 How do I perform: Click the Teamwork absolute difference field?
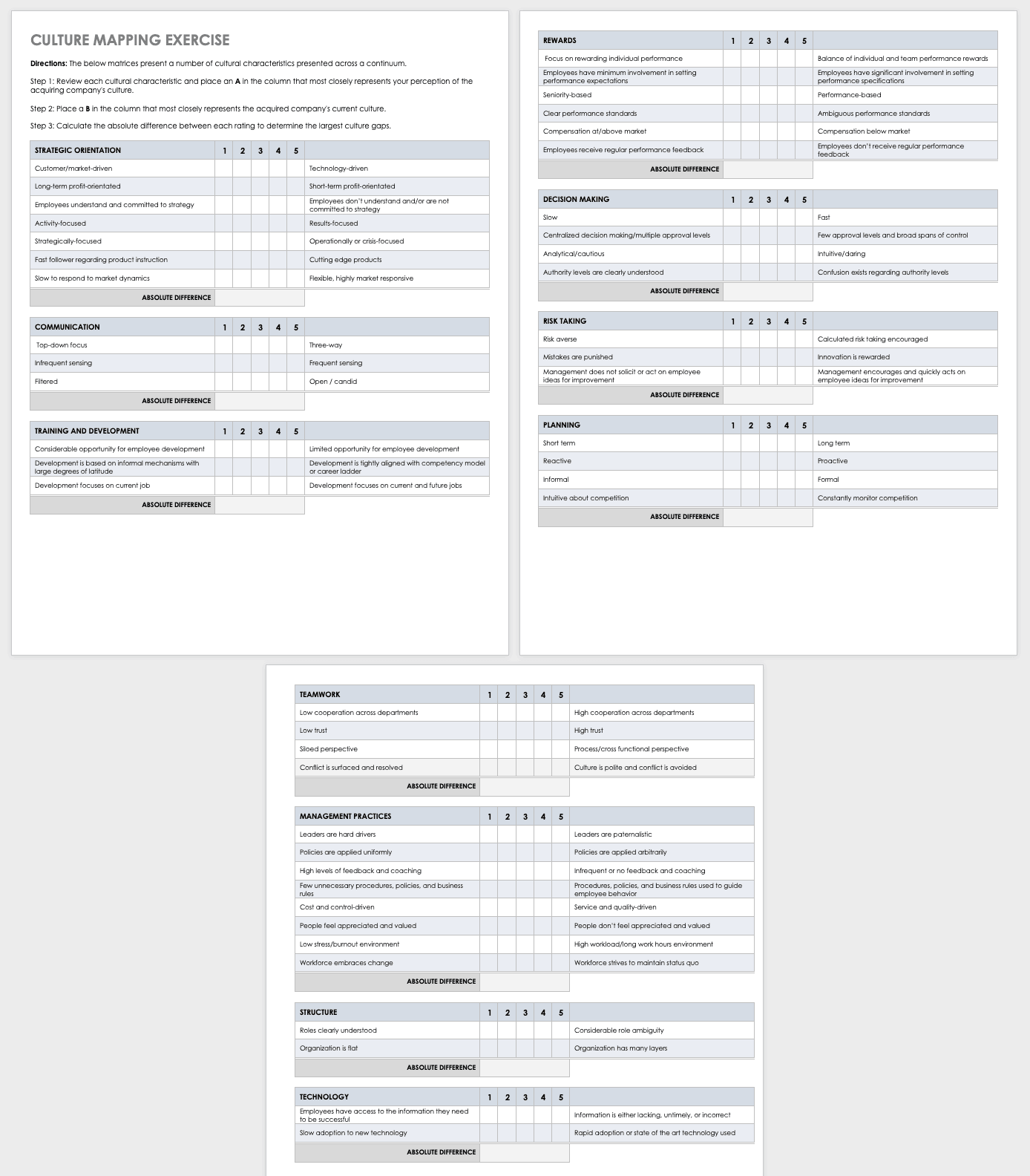pyautogui.click(x=525, y=786)
